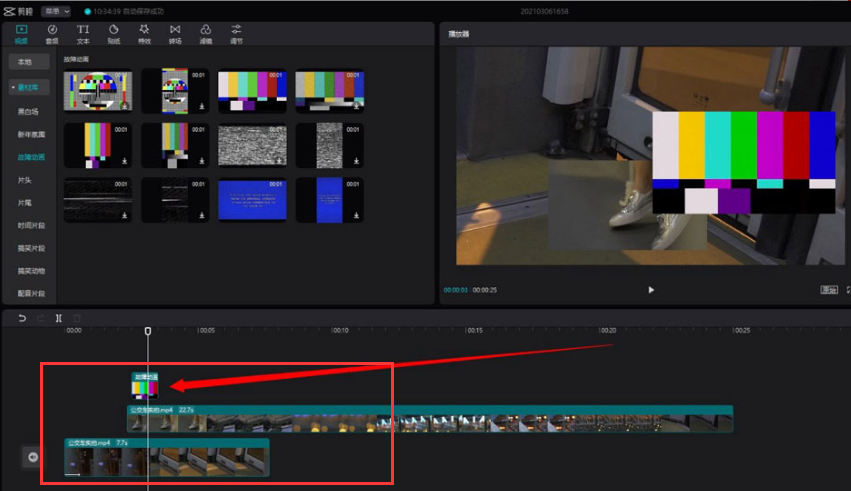Click the undo arrow in timeline toolbar

pyautogui.click(x=22, y=318)
